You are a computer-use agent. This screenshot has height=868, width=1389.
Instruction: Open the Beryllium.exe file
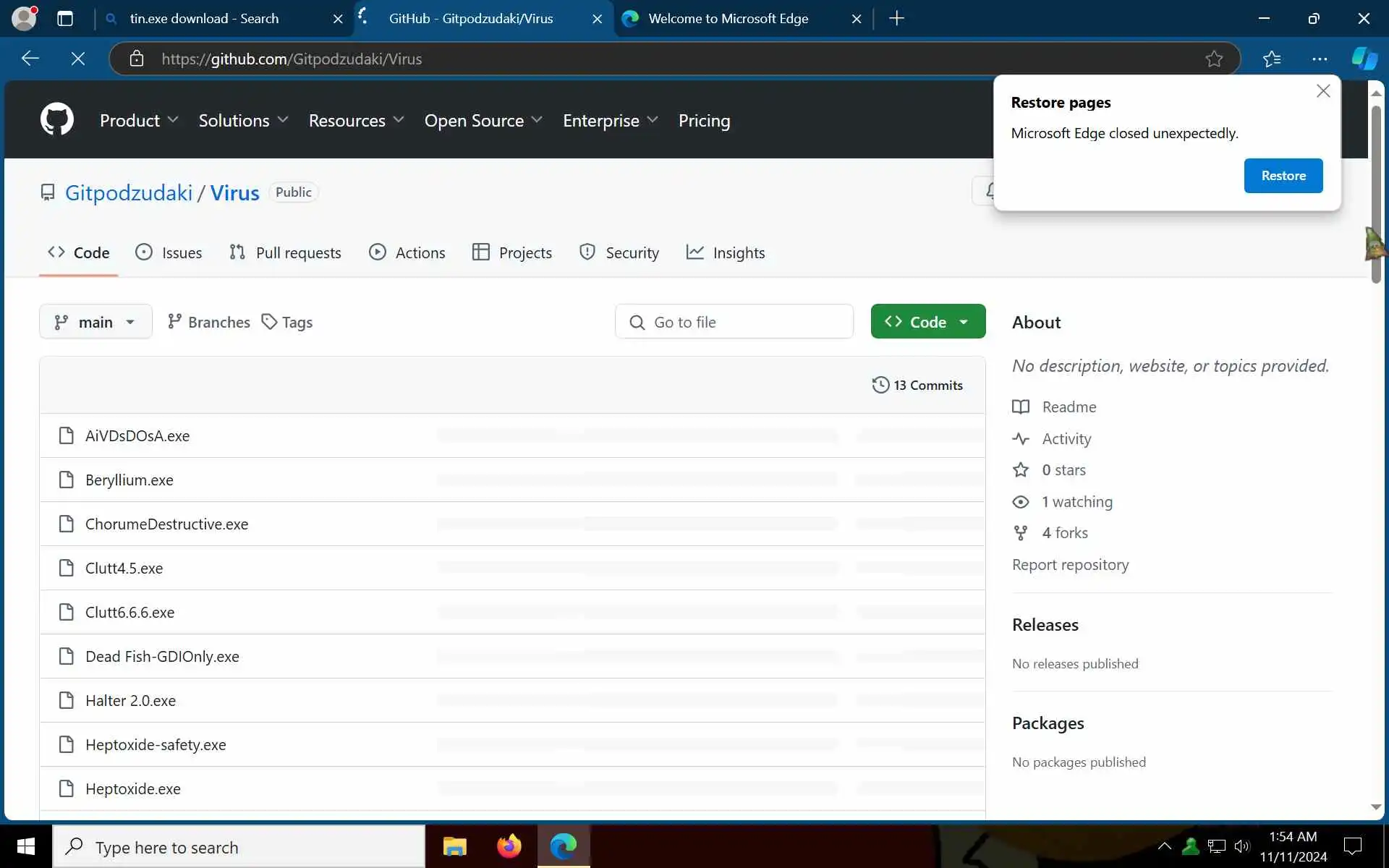129,480
